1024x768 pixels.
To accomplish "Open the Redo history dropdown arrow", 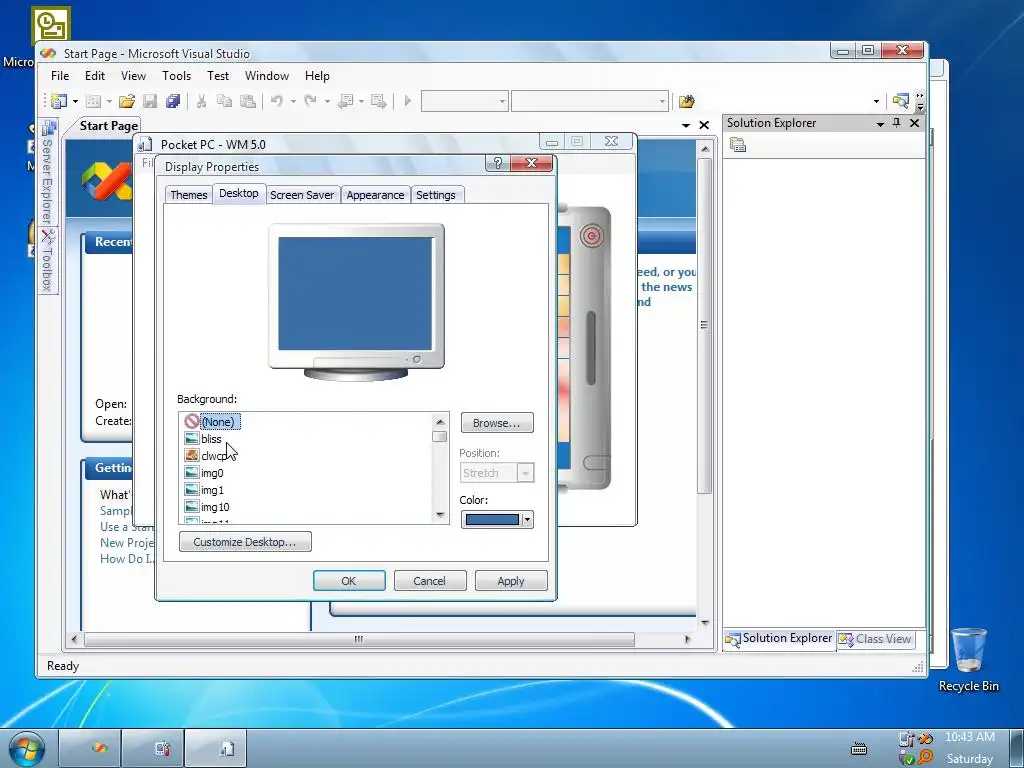I will (x=327, y=101).
